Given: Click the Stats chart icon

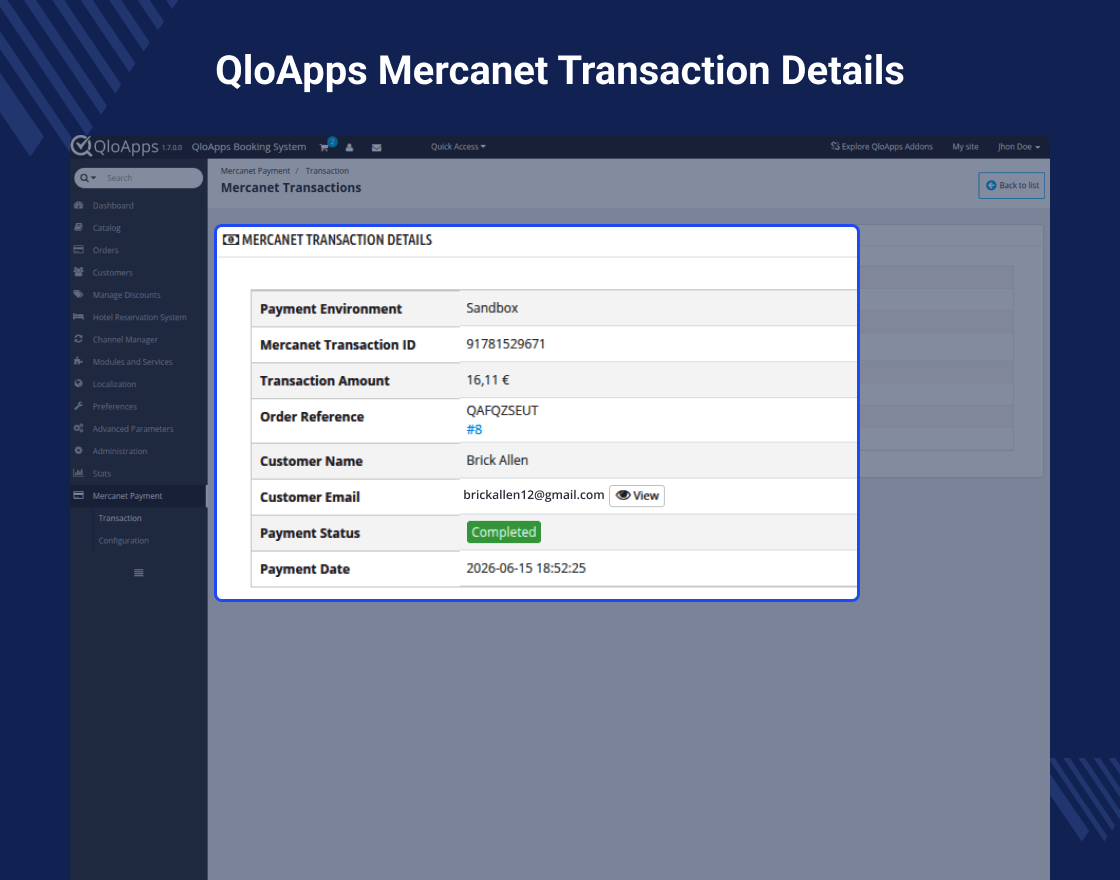Looking at the screenshot, I should tap(79, 472).
